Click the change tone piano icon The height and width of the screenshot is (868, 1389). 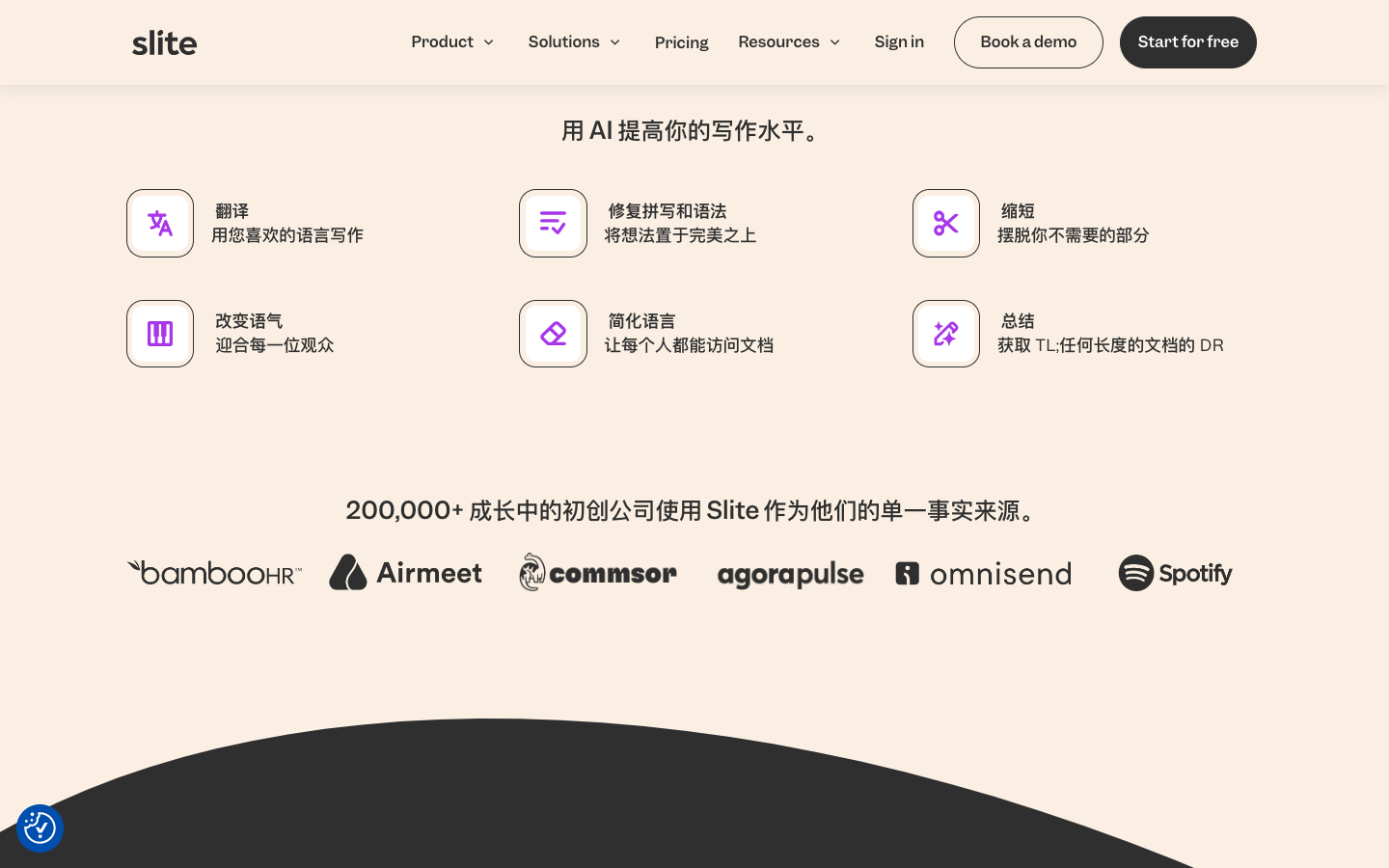coord(160,334)
